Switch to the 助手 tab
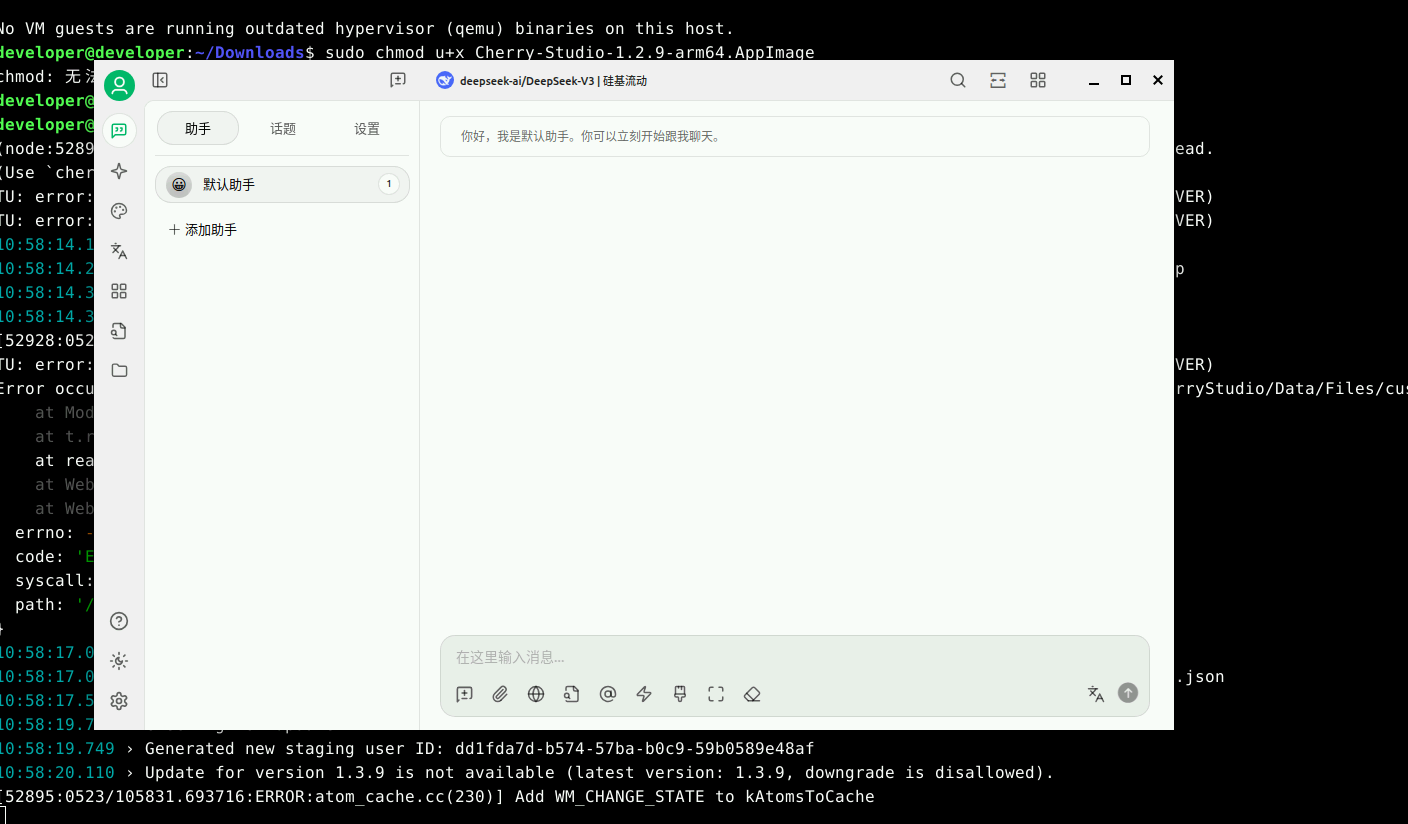The width and height of the screenshot is (1408, 824). (198, 128)
